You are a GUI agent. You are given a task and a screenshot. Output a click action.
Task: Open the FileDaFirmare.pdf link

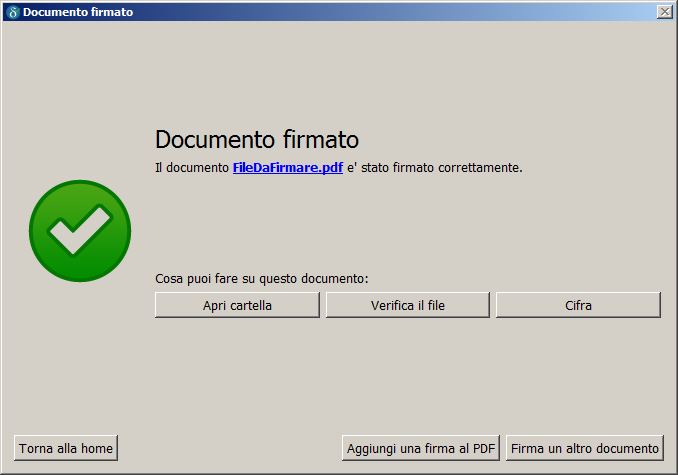(x=288, y=168)
